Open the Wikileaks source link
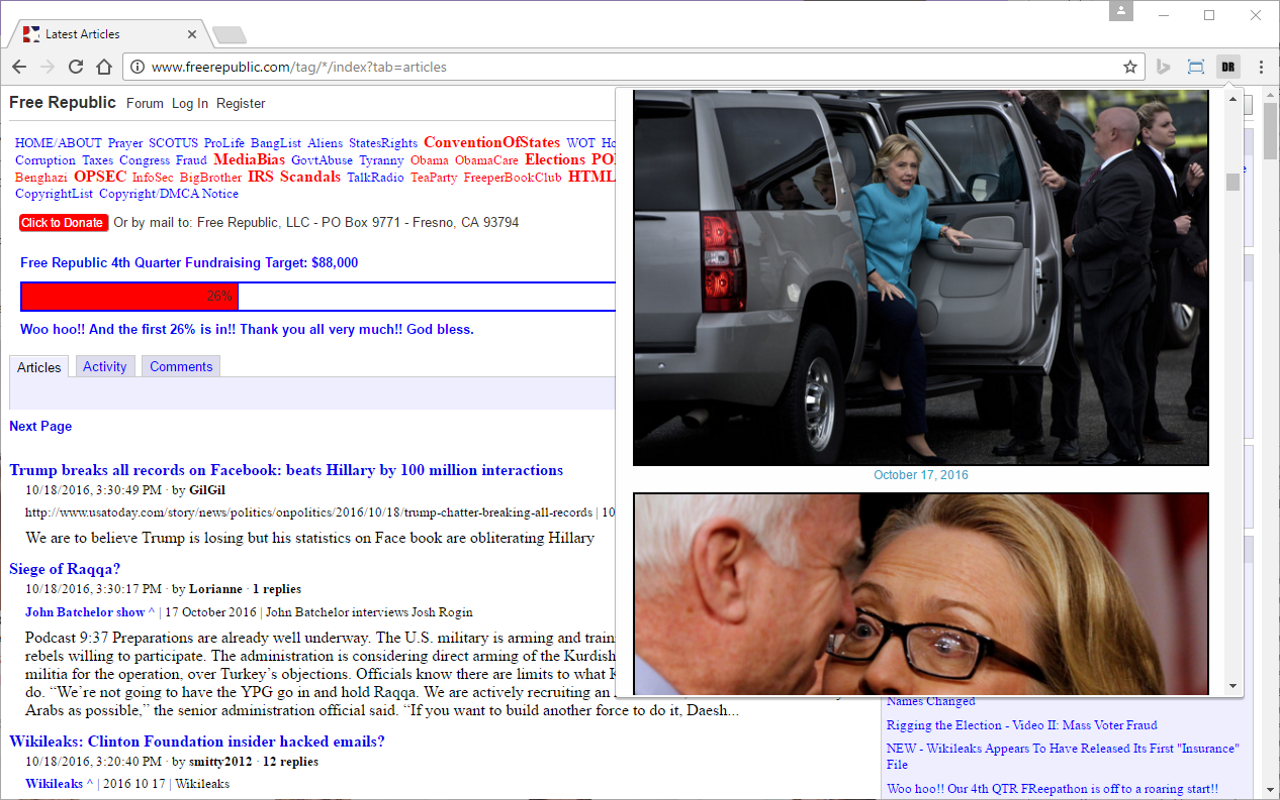Screen dimensions: 1280x800 (x=59, y=784)
